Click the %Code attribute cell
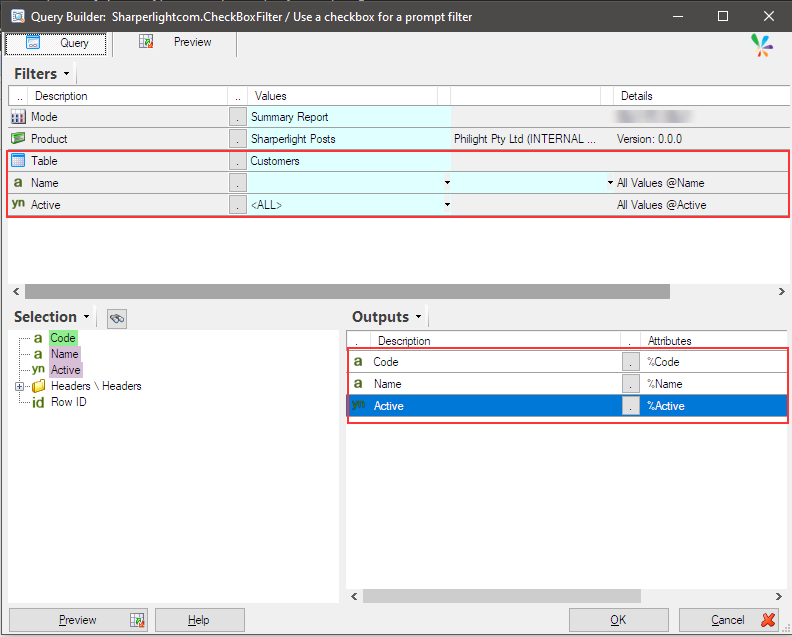Viewport: 792px width, 637px height. (714, 362)
